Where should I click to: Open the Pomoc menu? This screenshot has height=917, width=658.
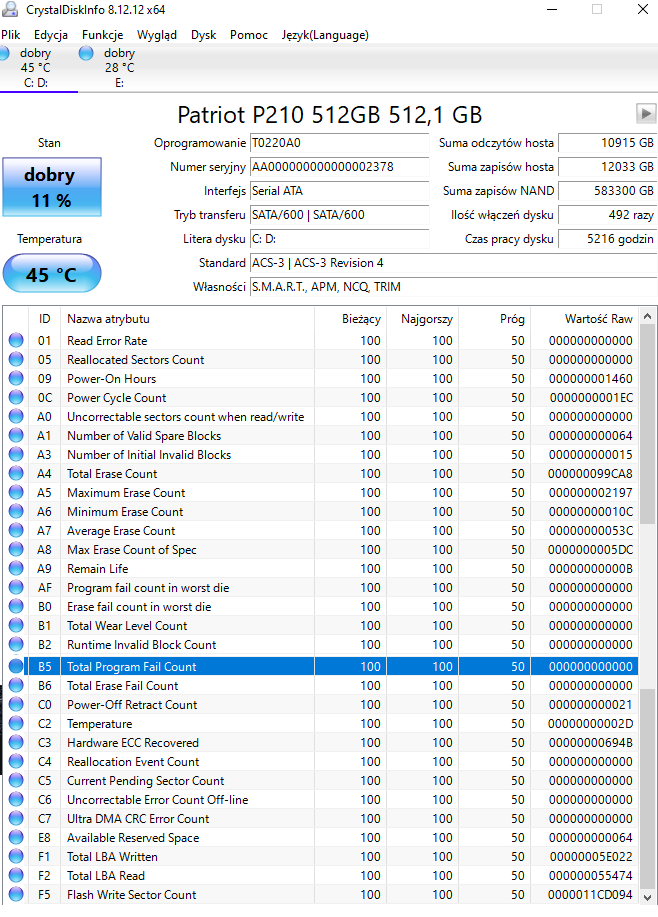[x=249, y=35]
